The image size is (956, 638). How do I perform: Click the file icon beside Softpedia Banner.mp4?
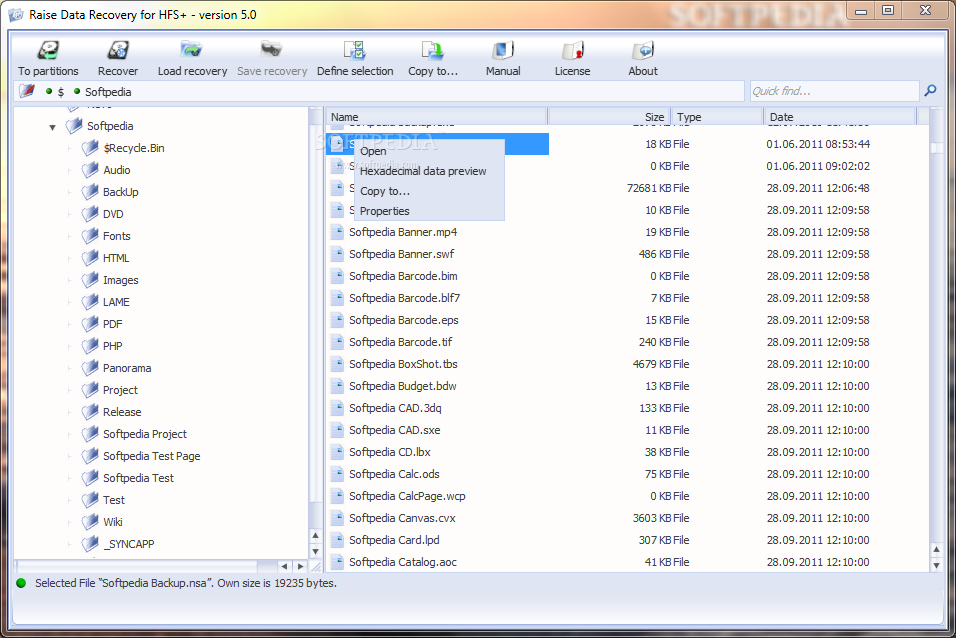point(337,232)
